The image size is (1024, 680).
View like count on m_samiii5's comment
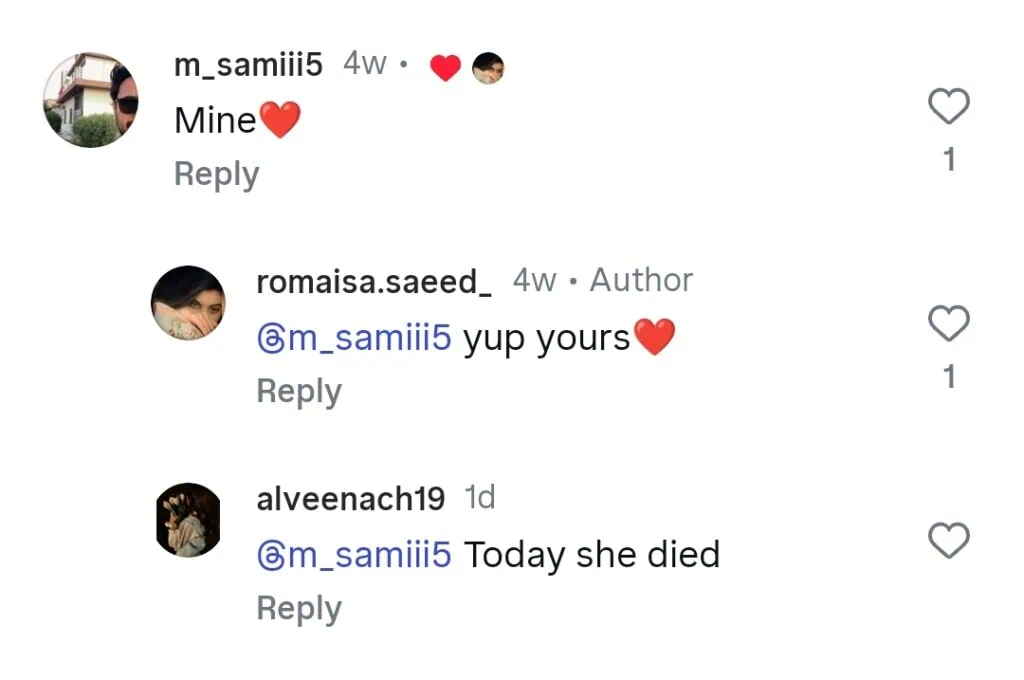pos(949,160)
